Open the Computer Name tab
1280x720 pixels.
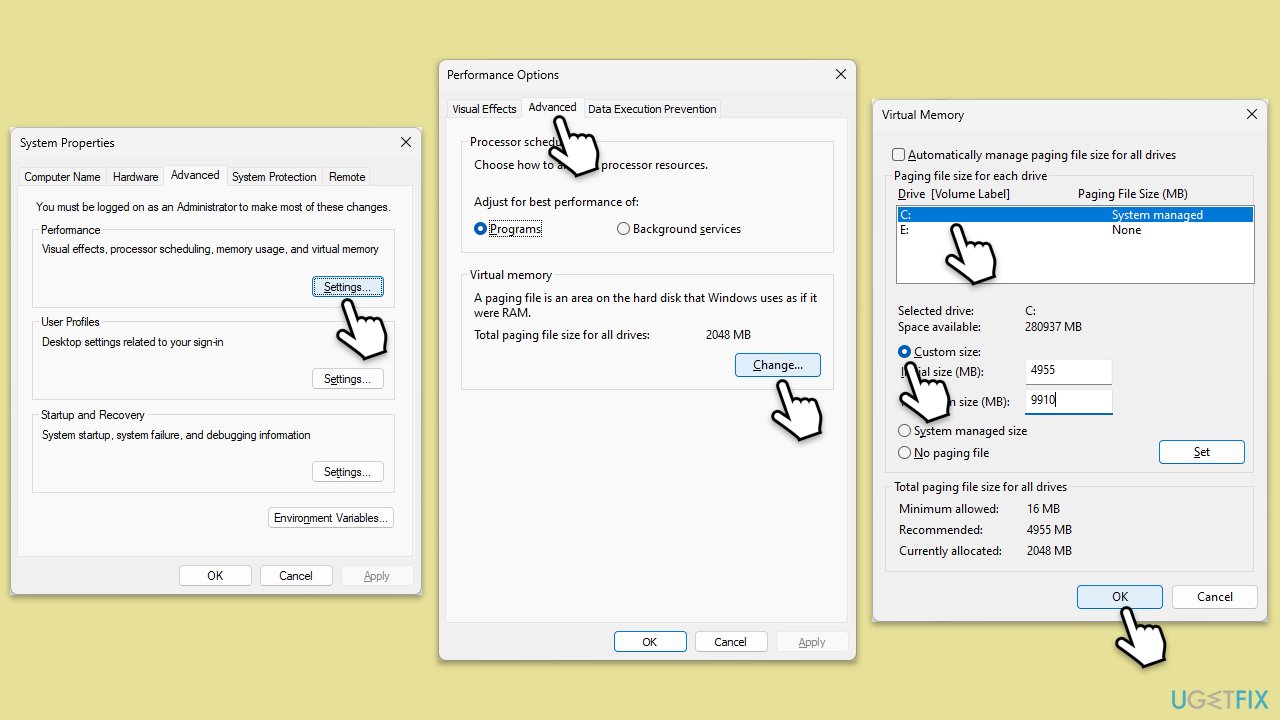point(62,177)
